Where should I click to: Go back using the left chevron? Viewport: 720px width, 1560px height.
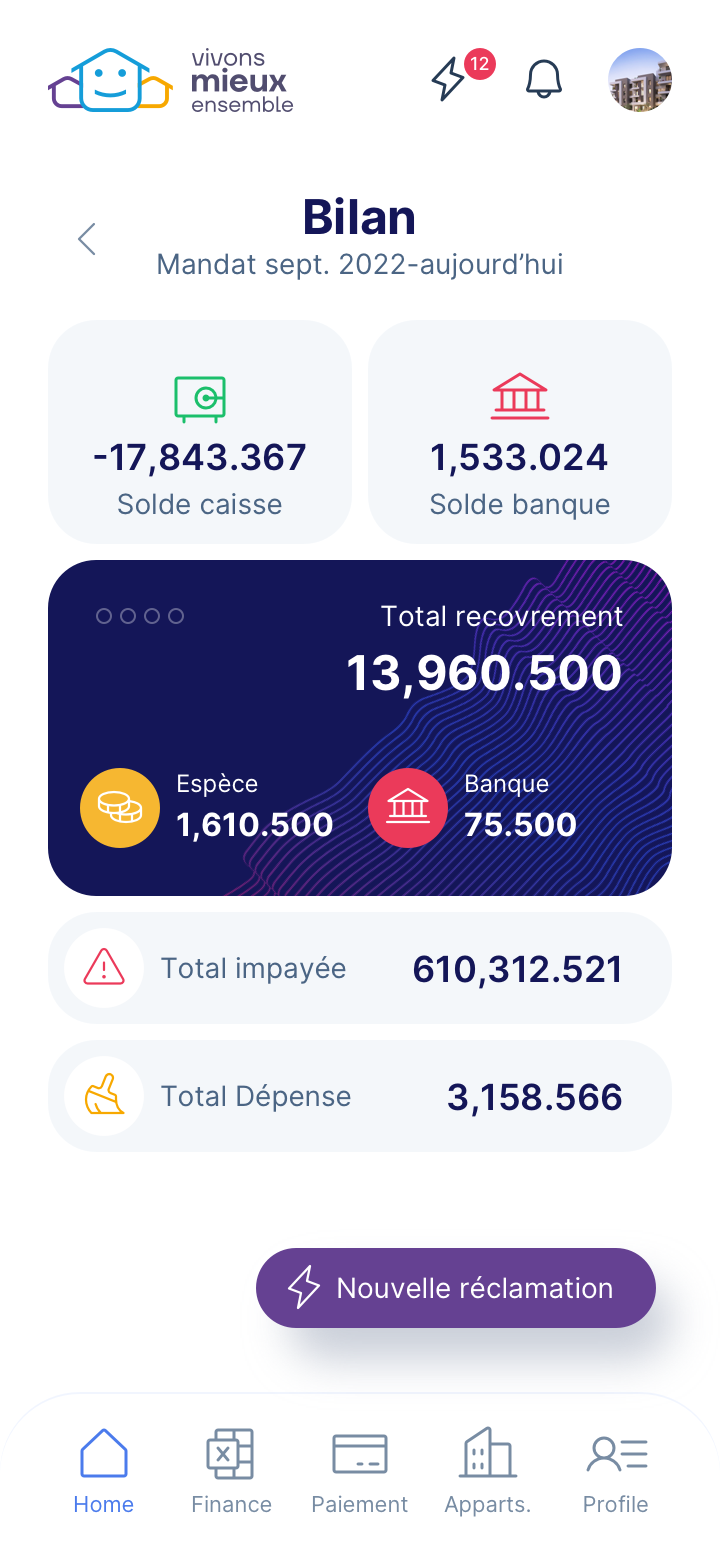(x=87, y=239)
